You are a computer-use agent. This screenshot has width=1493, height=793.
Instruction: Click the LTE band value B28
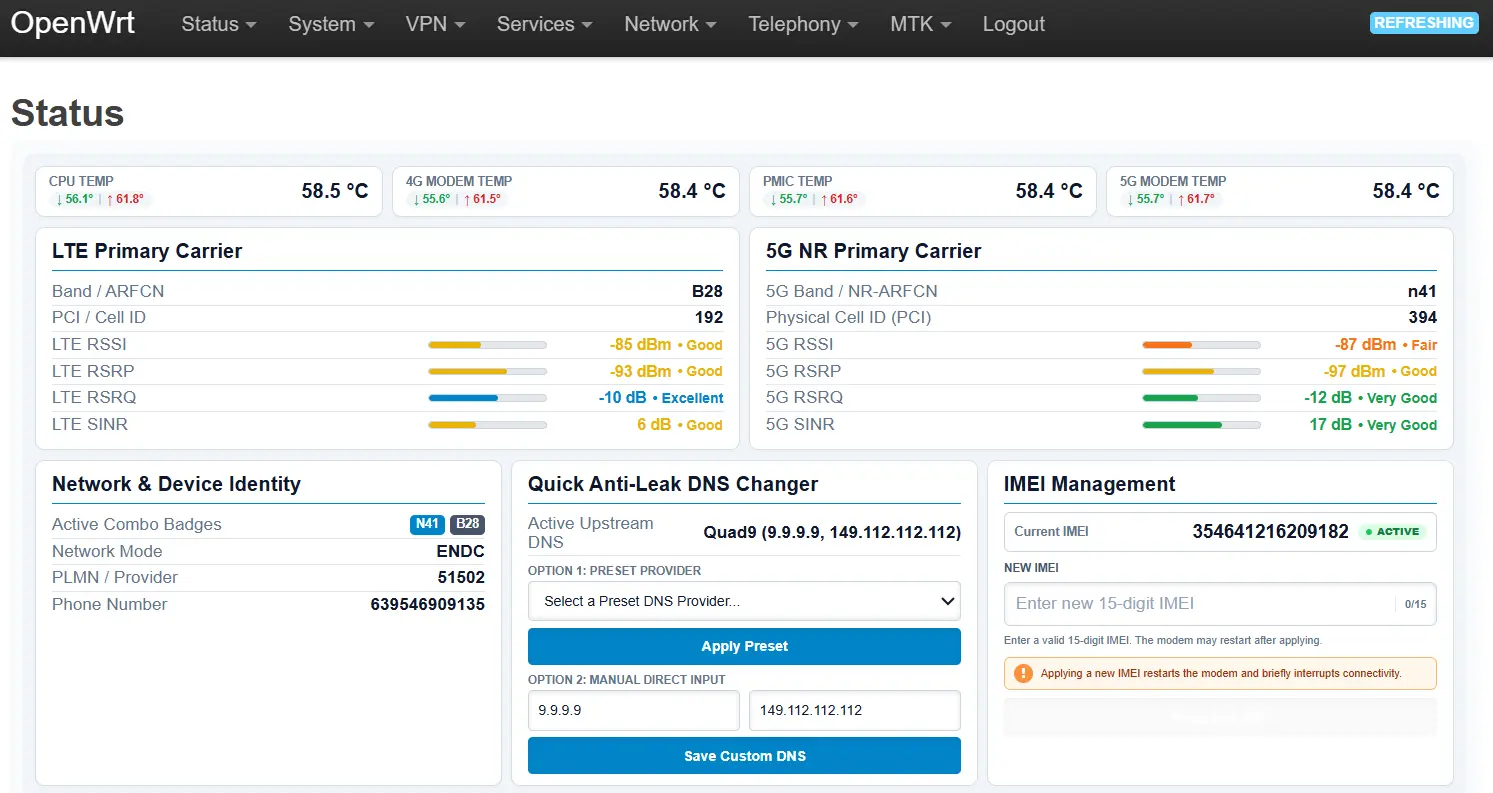(707, 291)
